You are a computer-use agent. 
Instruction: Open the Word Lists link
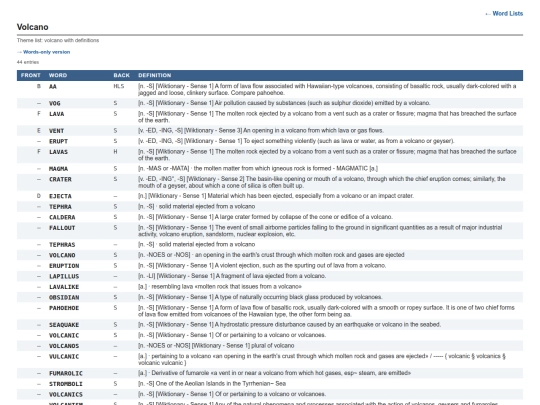[504, 14]
